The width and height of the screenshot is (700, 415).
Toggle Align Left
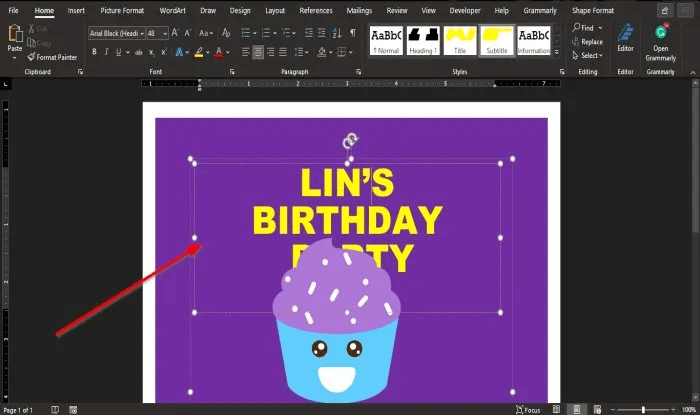coord(245,52)
